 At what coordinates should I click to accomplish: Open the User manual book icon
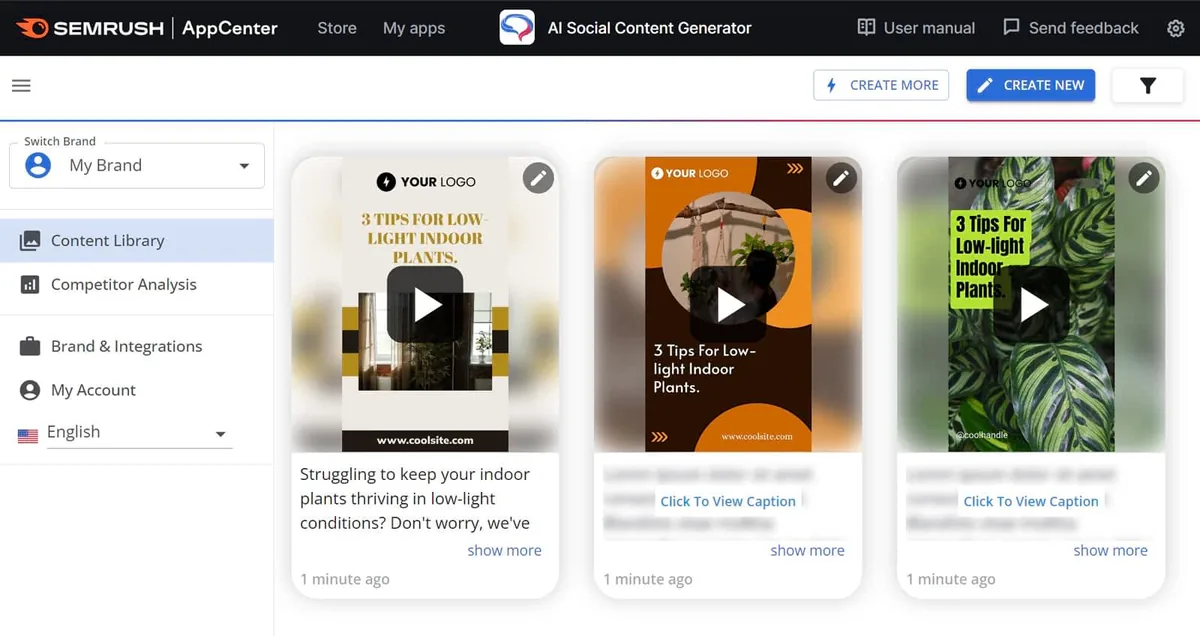(x=866, y=27)
